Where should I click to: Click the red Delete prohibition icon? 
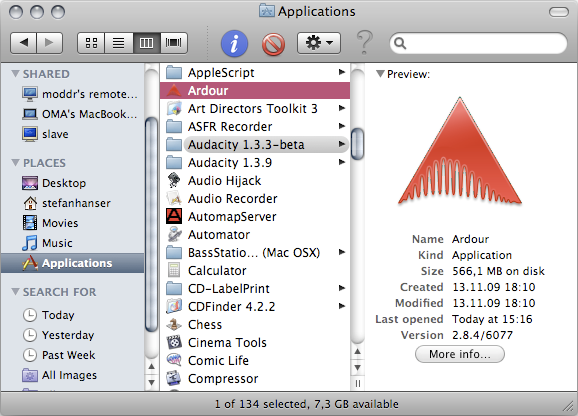coord(274,44)
